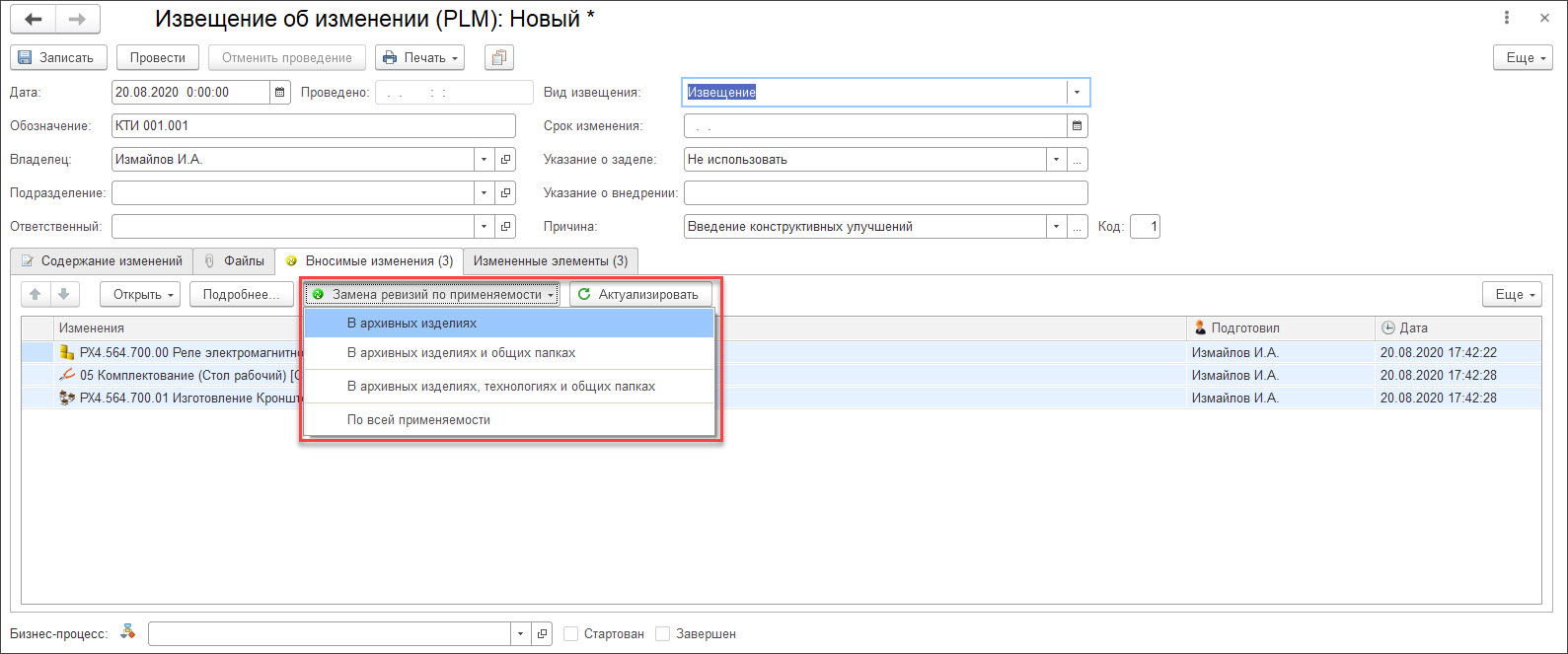Screen dimensions: 1568x654
Task: Open calendar for Срок изменения field
Action: tap(1077, 126)
